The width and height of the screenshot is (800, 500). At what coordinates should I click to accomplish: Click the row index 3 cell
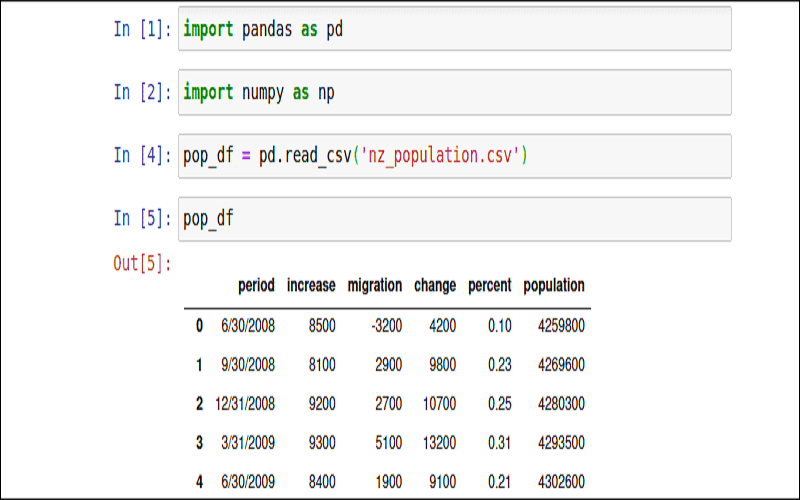coord(199,442)
